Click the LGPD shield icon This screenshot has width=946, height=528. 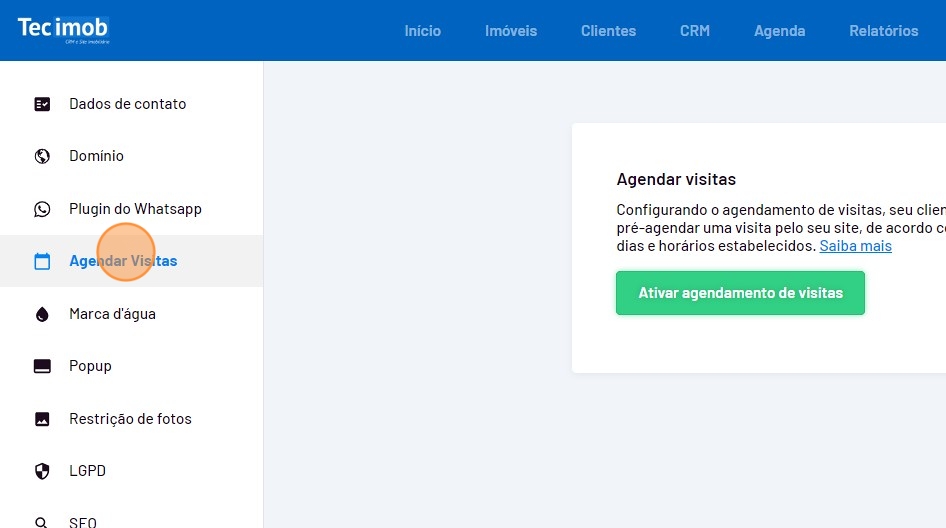pos(42,471)
